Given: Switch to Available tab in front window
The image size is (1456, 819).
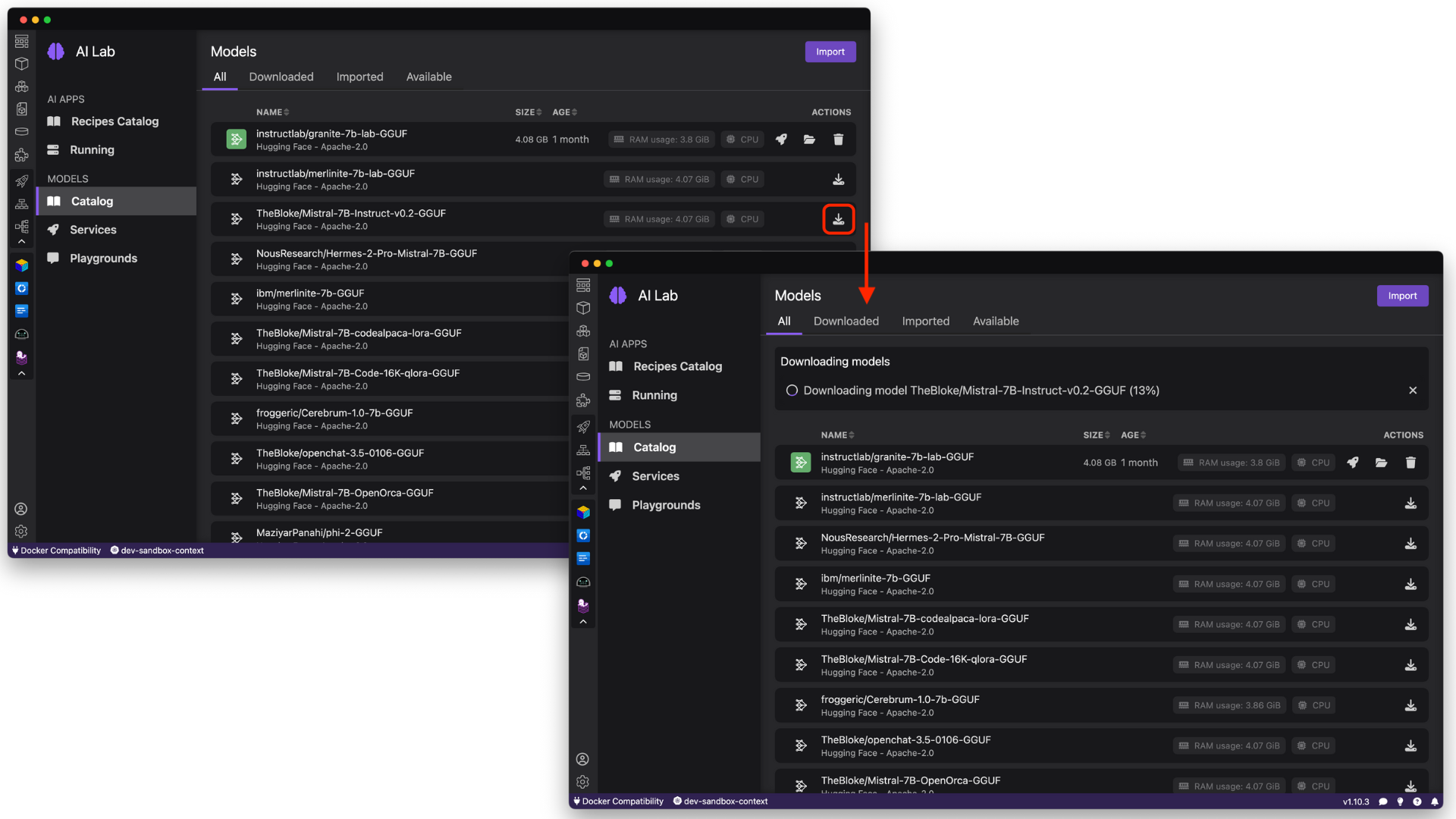Looking at the screenshot, I should pos(996,322).
